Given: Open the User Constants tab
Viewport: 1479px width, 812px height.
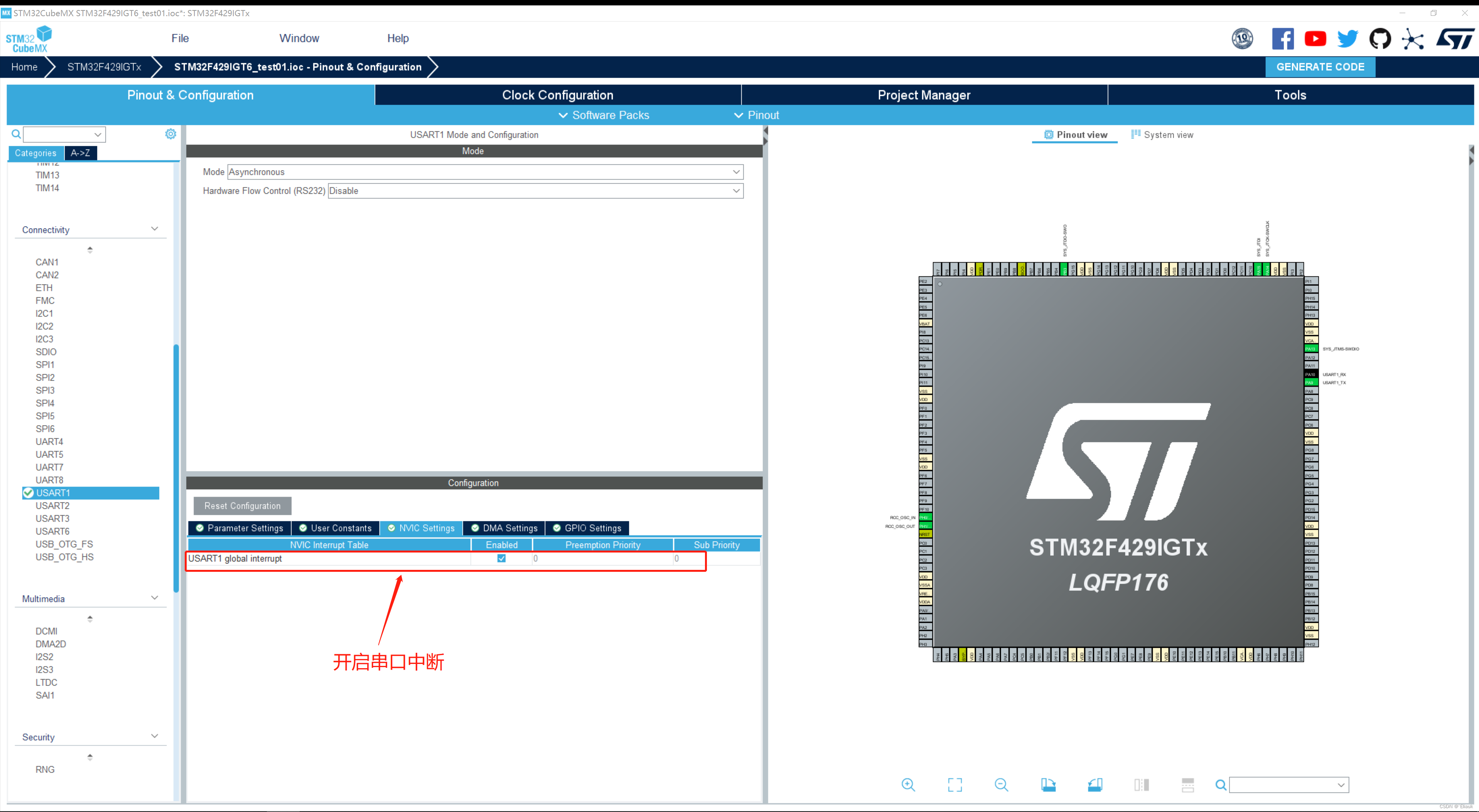Looking at the screenshot, I should pos(335,528).
